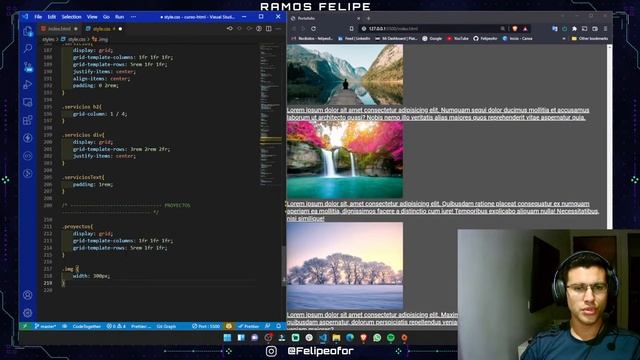Open editor more actions ellipsis

[278, 29]
